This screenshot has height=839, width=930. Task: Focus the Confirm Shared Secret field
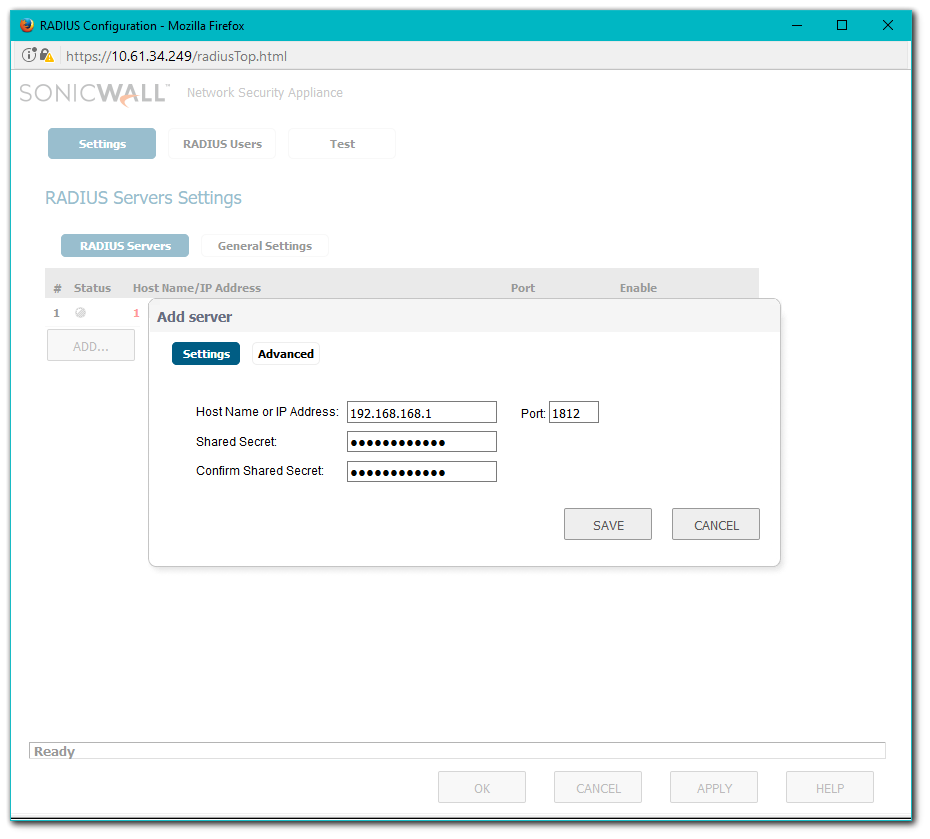click(421, 472)
